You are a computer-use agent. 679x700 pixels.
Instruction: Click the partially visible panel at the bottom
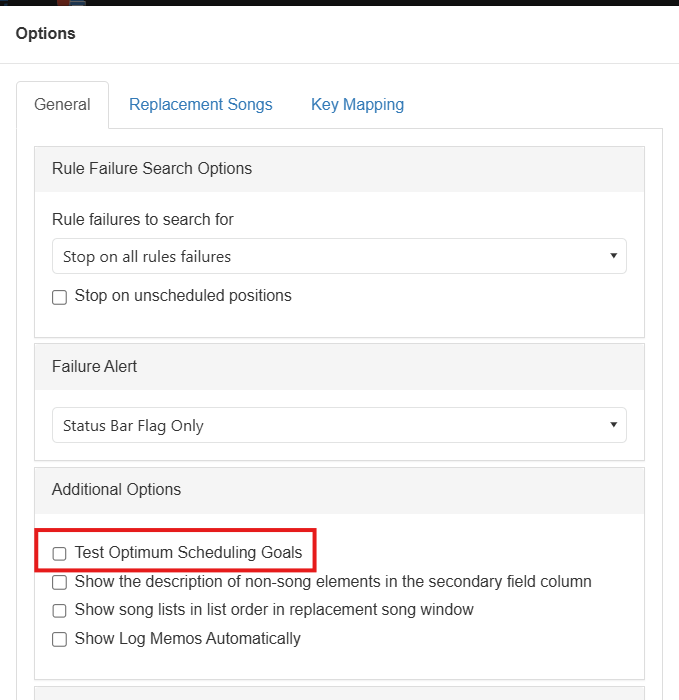click(x=339, y=693)
